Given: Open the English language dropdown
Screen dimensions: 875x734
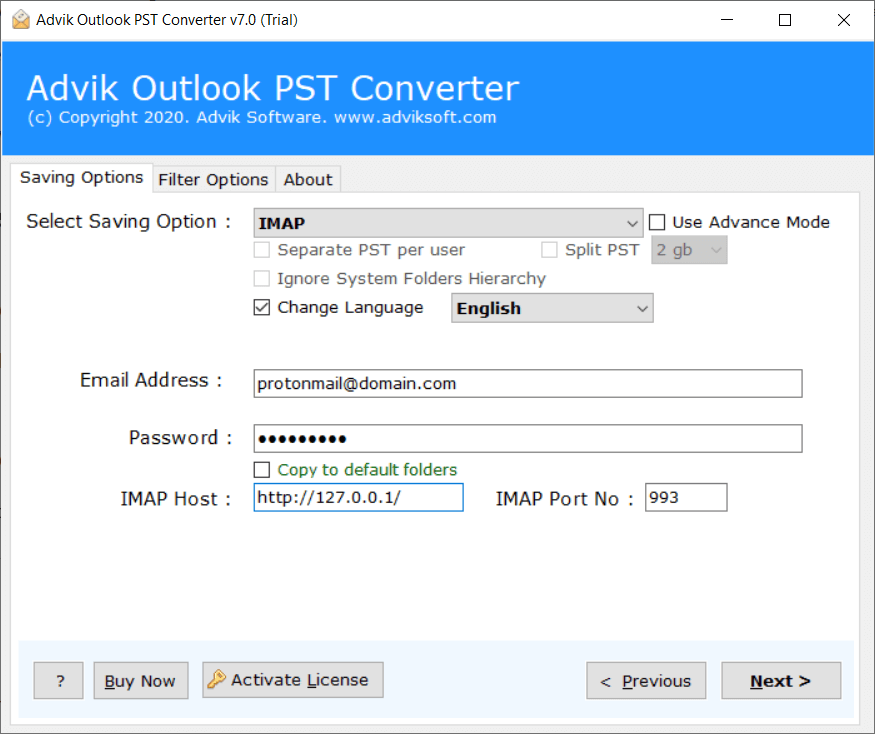Looking at the screenshot, I should pos(552,308).
